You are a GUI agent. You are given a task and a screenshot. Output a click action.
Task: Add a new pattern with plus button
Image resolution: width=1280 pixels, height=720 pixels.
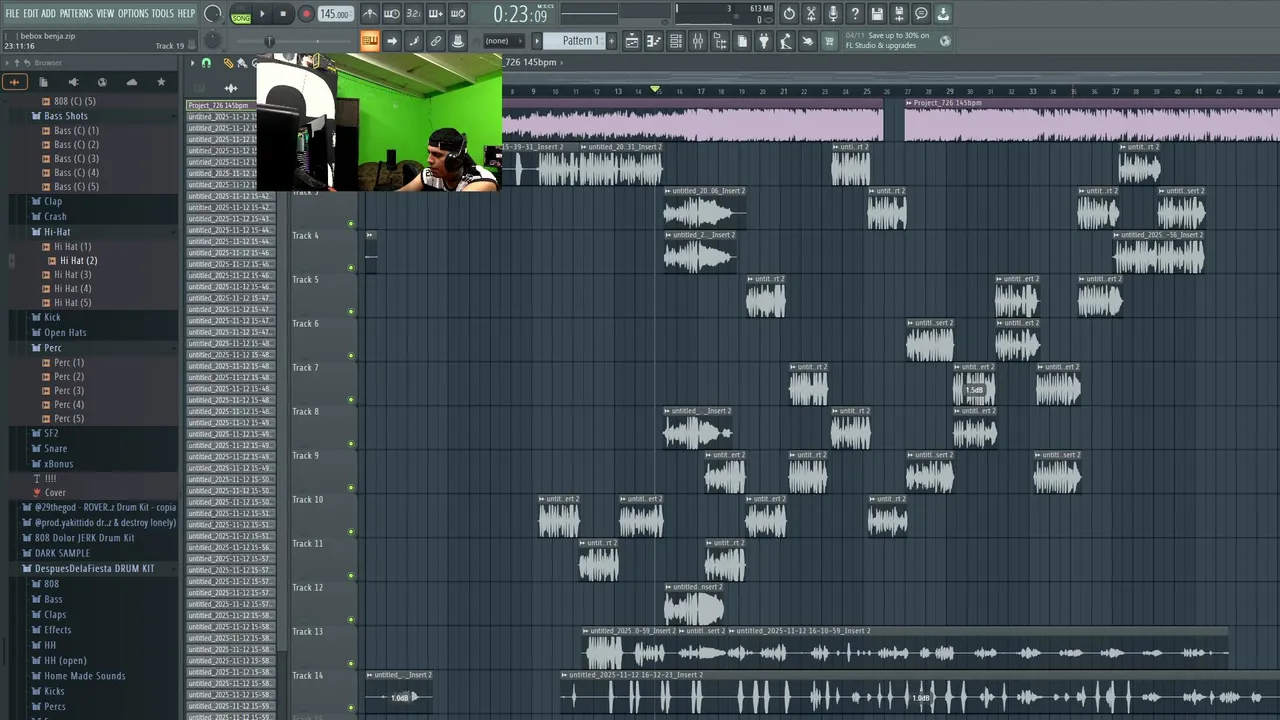click(x=609, y=41)
